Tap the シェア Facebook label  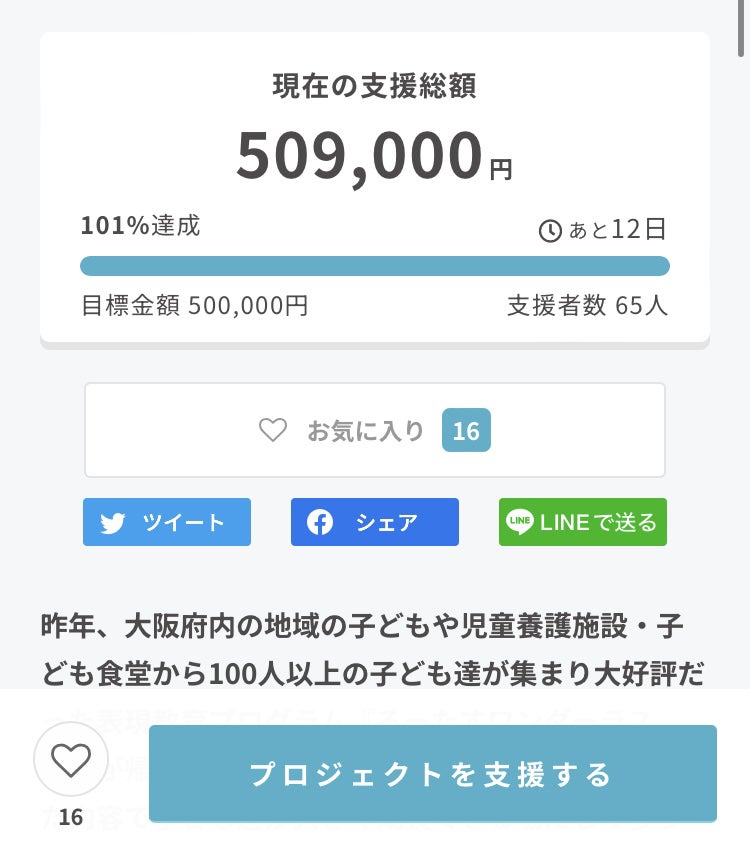pos(386,522)
